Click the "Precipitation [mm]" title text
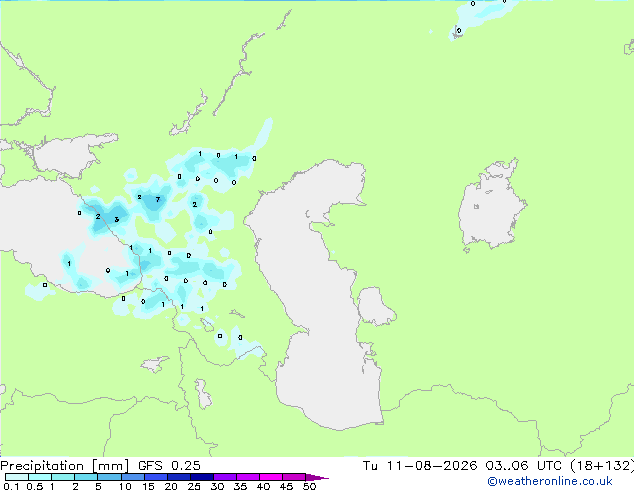The image size is (634, 490). (65, 466)
